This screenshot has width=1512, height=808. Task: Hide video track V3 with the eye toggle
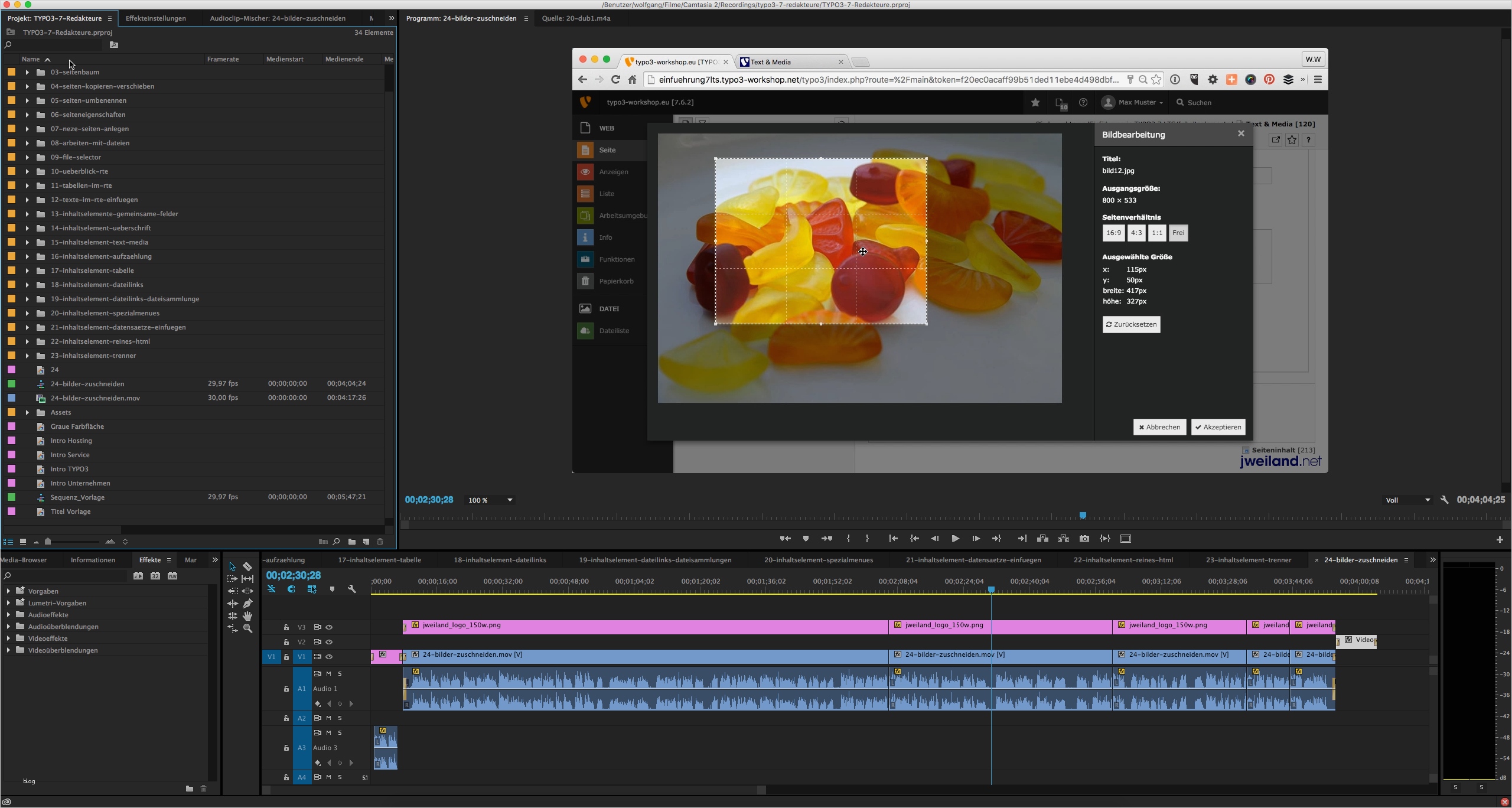pyautogui.click(x=329, y=627)
